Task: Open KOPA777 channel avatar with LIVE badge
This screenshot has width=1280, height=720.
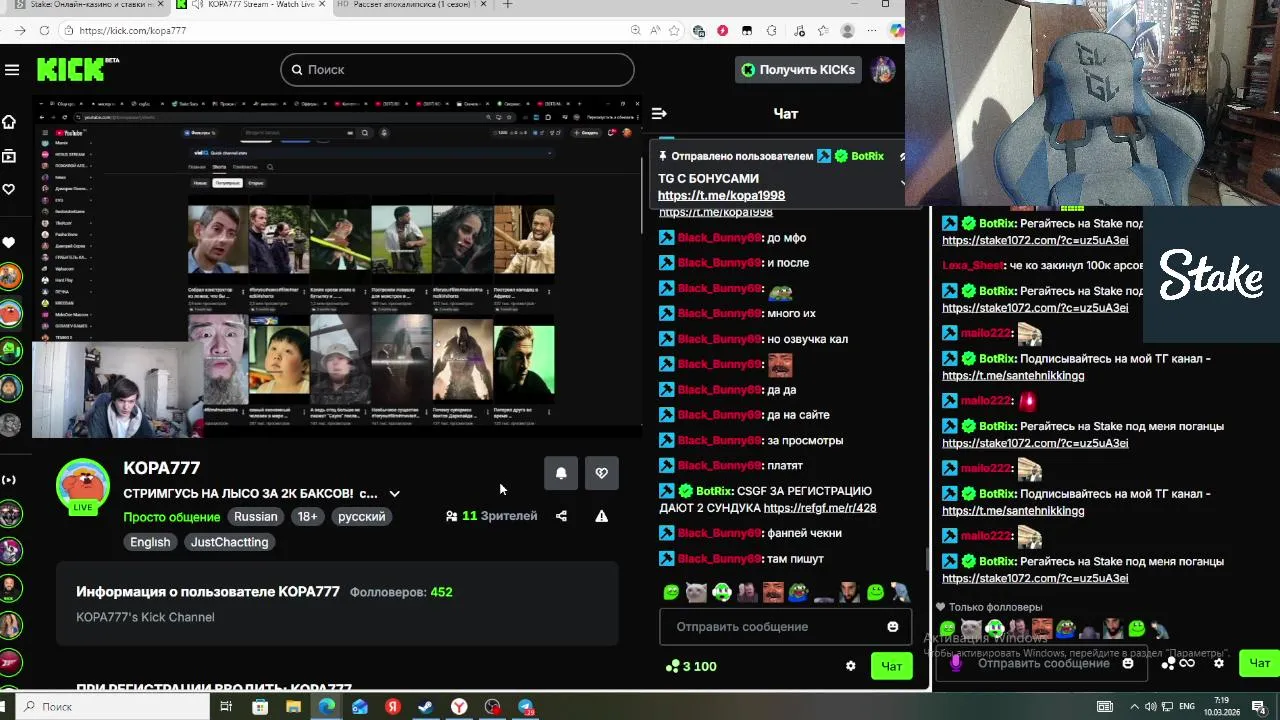Action: (83, 488)
